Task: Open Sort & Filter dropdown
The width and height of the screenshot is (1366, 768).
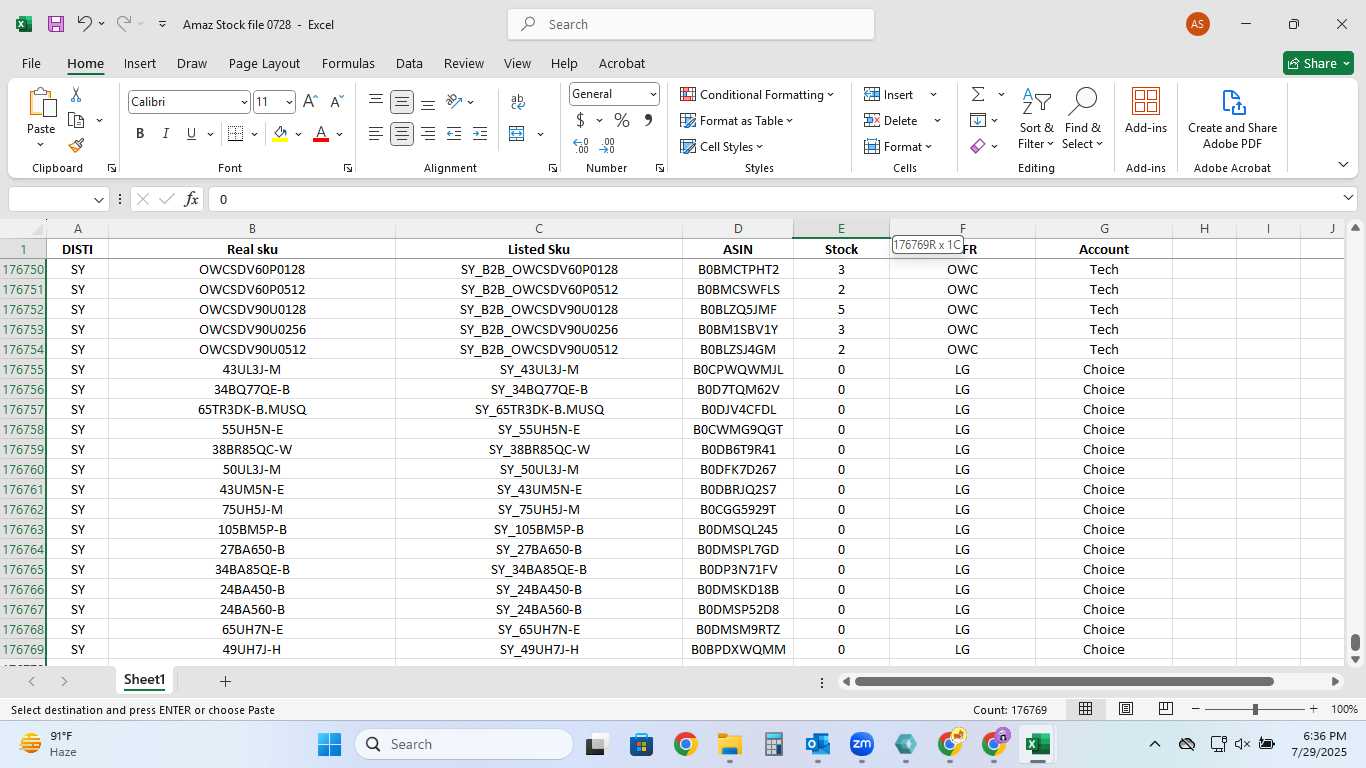Action: pos(1036,119)
